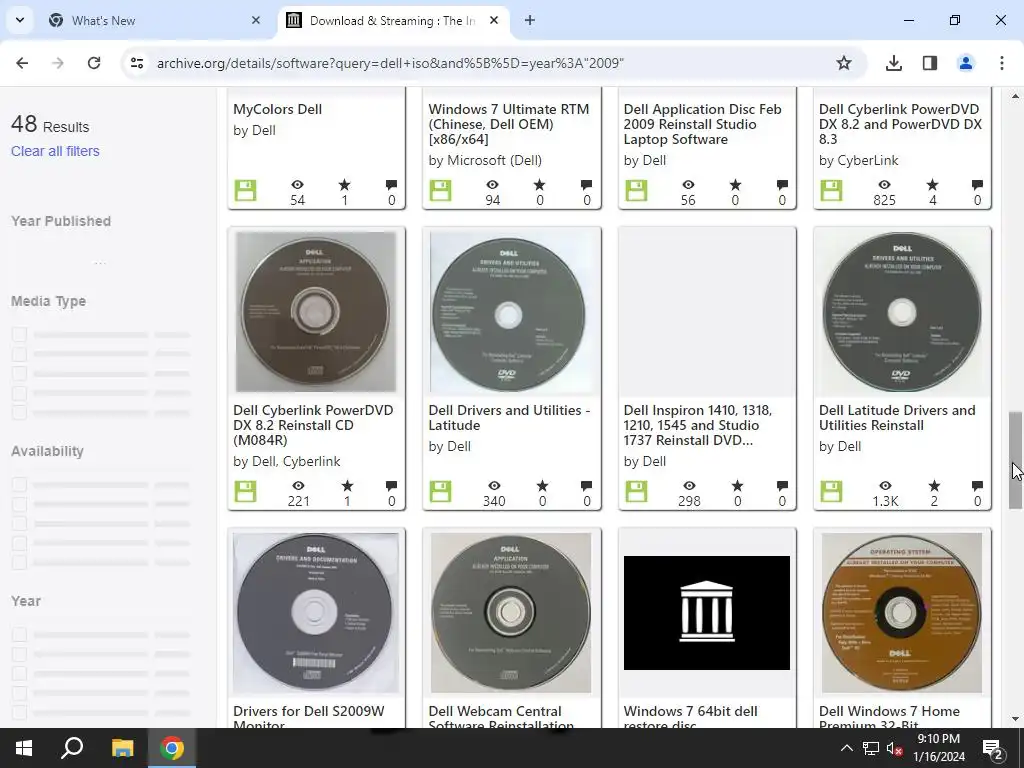The image size is (1024, 768).
Task: Close the Download & Streaming tab
Action: (x=494, y=20)
